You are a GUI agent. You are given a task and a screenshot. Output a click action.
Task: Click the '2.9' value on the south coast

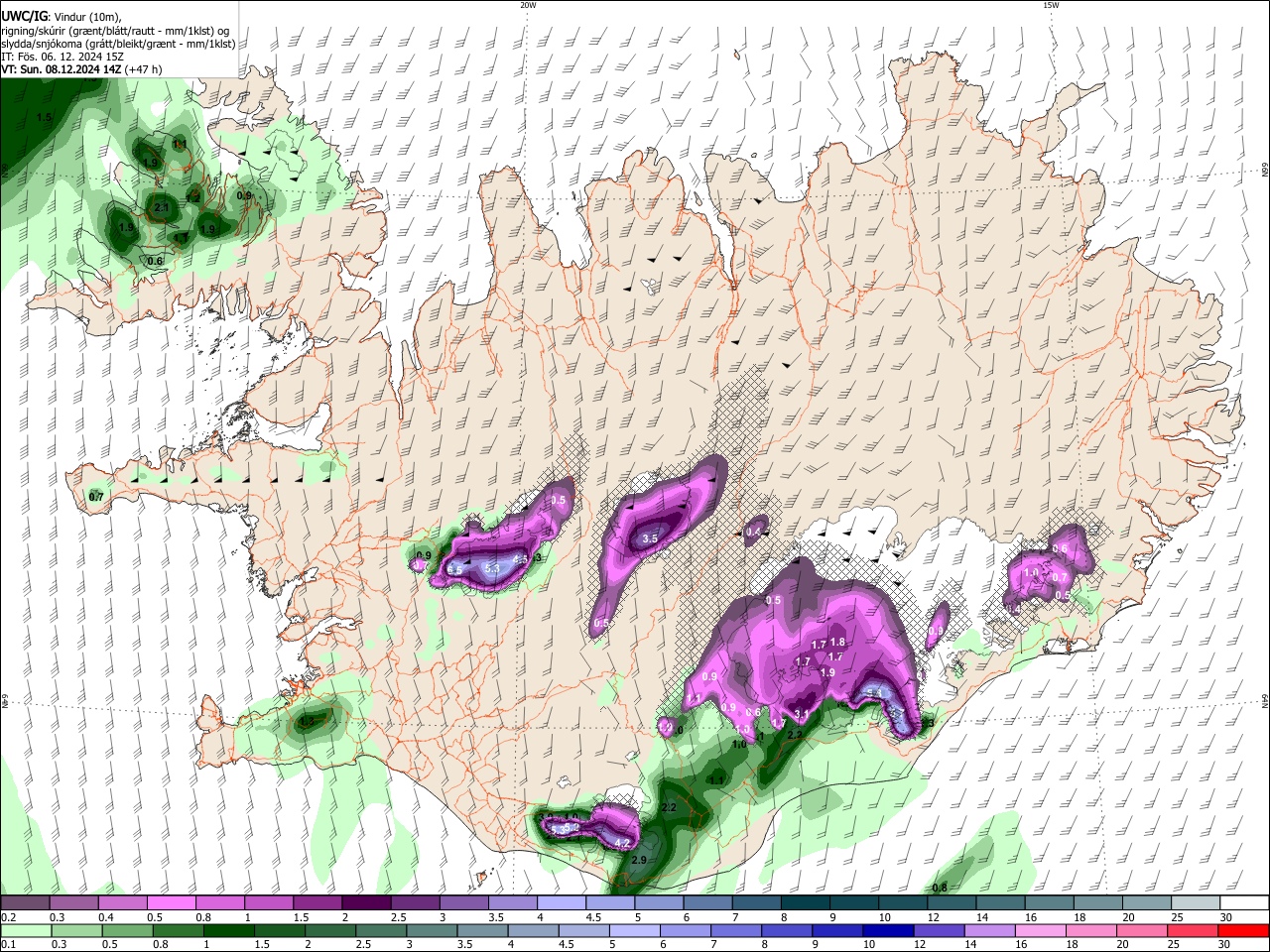click(x=639, y=860)
